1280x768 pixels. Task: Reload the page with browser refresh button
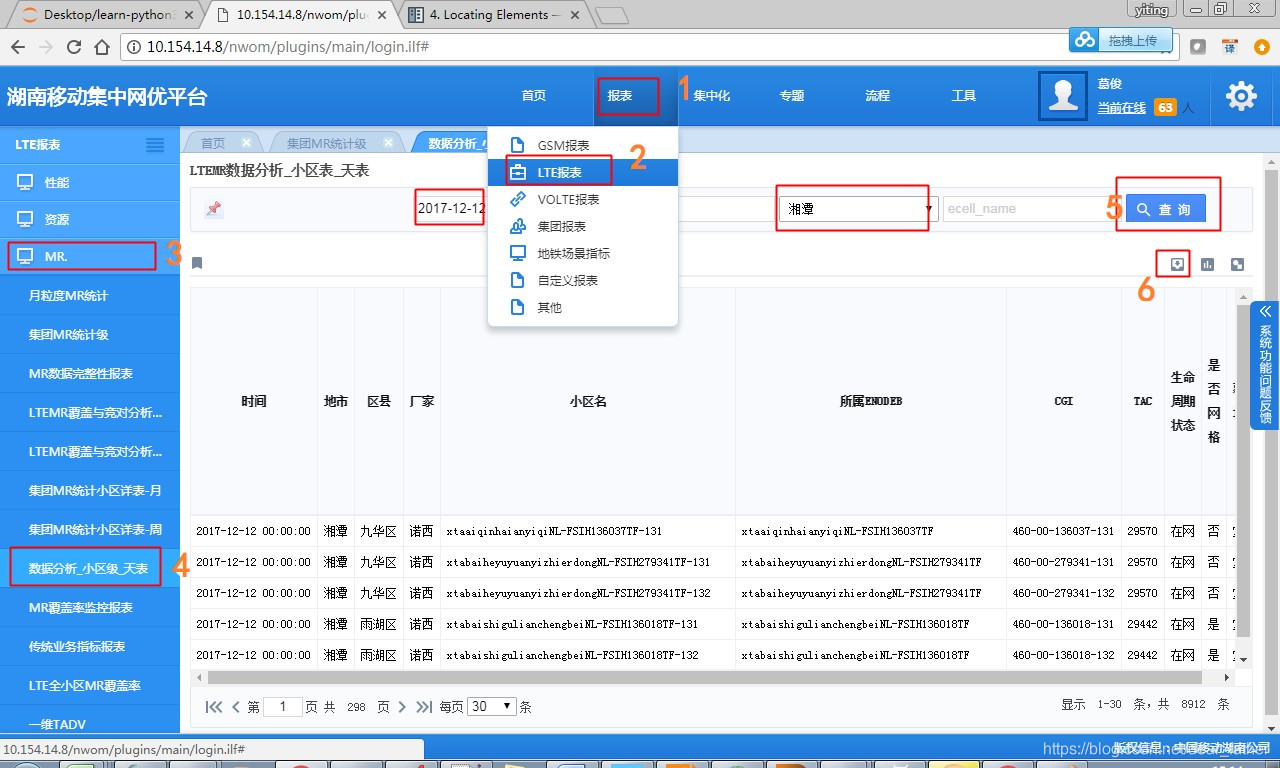point(74,46)
